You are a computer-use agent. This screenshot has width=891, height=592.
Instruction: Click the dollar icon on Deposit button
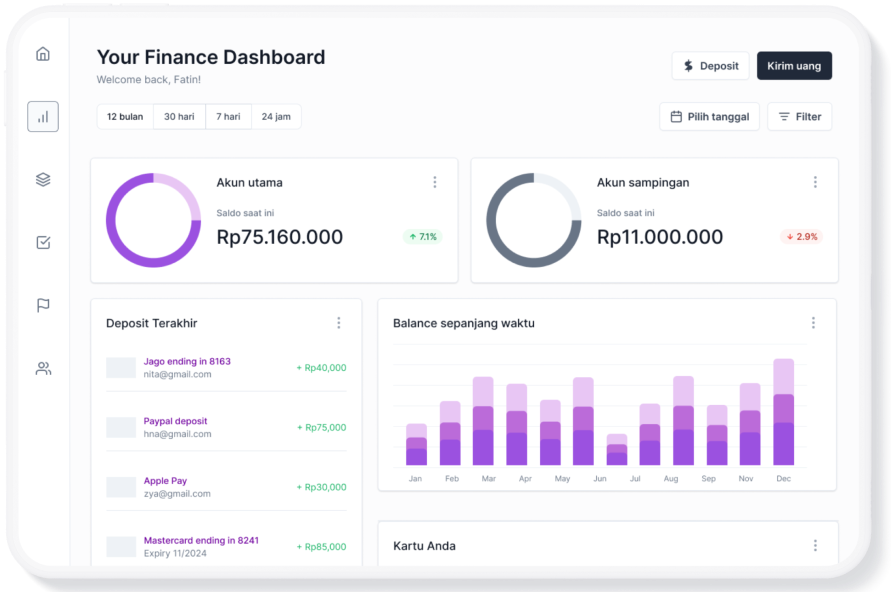[x=687, y=65]
